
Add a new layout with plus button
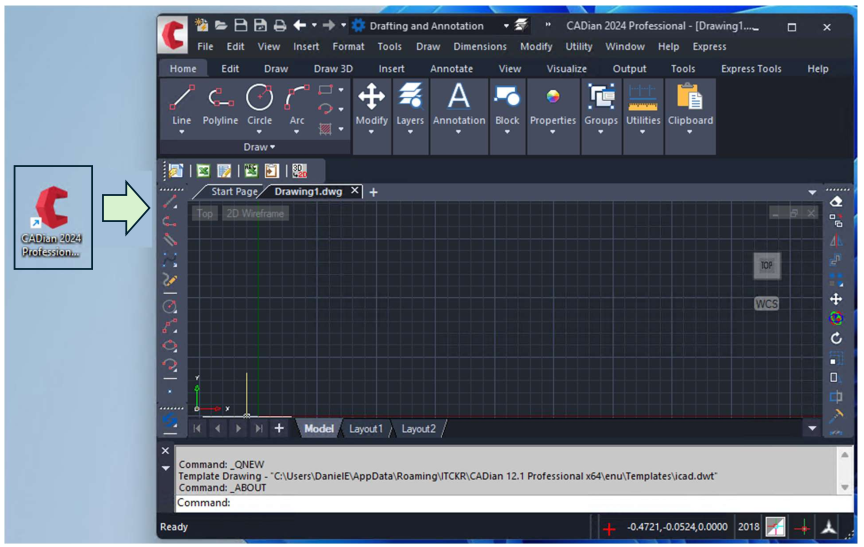click(279, 428)
